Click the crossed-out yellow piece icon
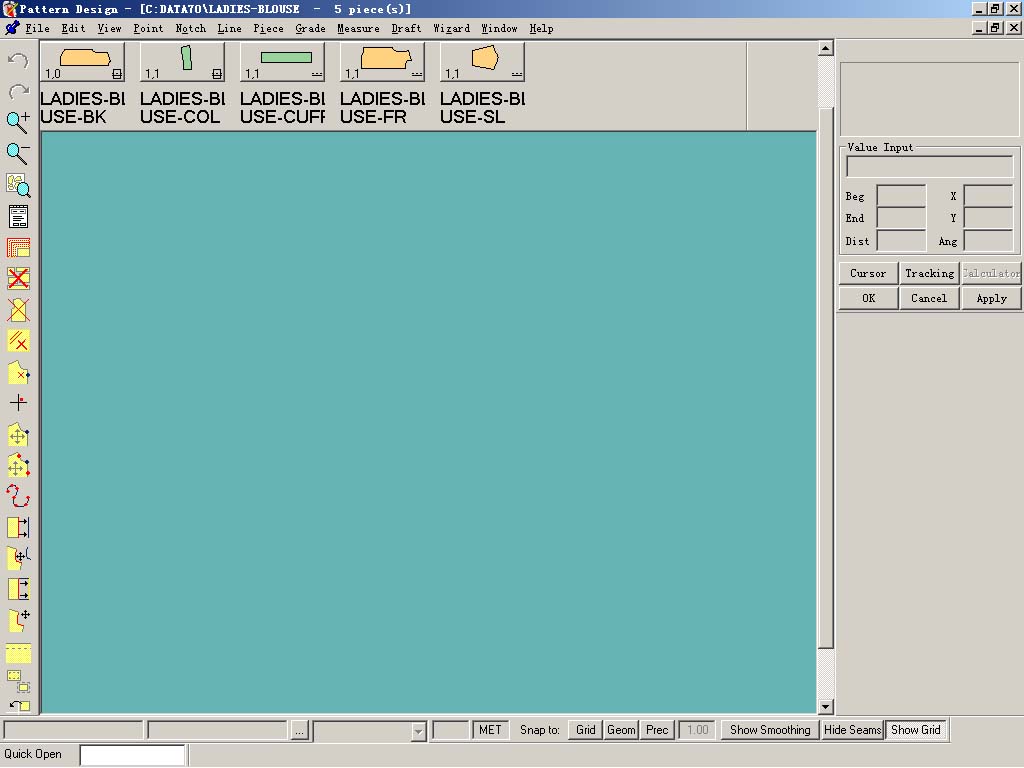Image resolution: width=1024 pixels, height=768 pixels. click(18, 310)
